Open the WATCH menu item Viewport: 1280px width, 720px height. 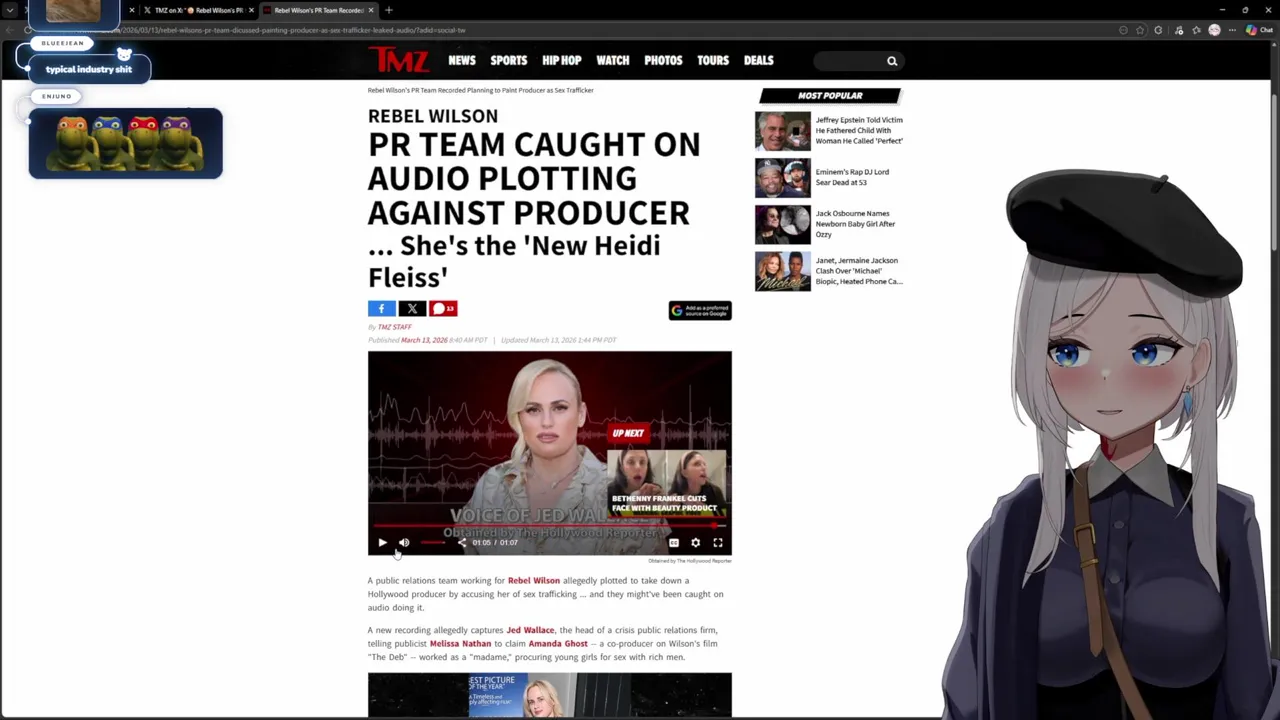[613, 60]
